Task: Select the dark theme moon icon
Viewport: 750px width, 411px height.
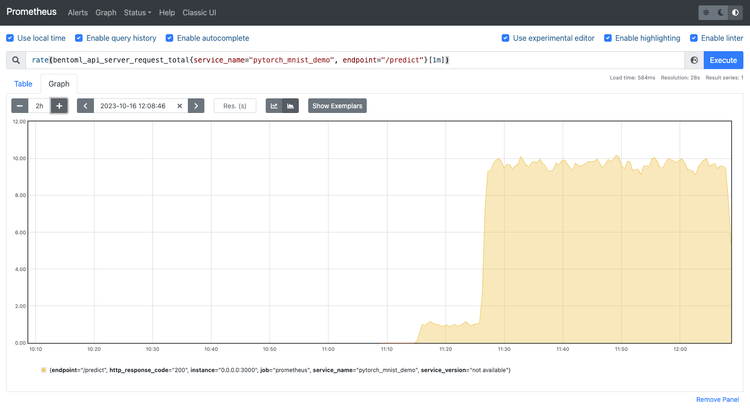Action: click(721, 12)
